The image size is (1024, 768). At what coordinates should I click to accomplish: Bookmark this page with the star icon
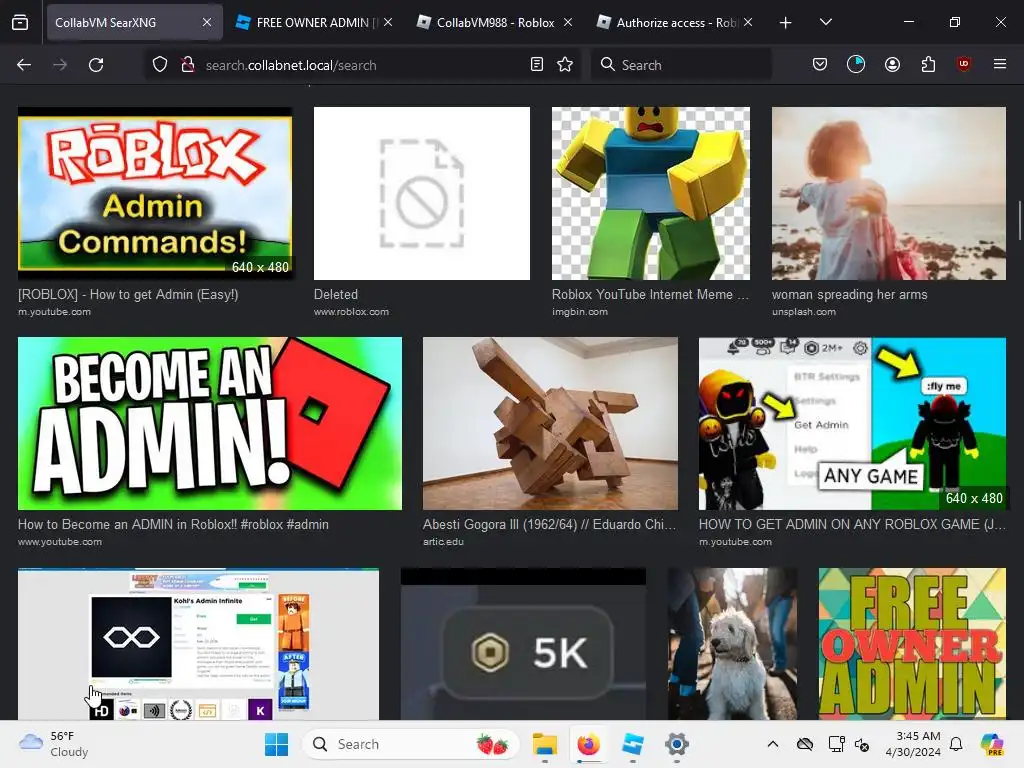[x=566, y=65]
